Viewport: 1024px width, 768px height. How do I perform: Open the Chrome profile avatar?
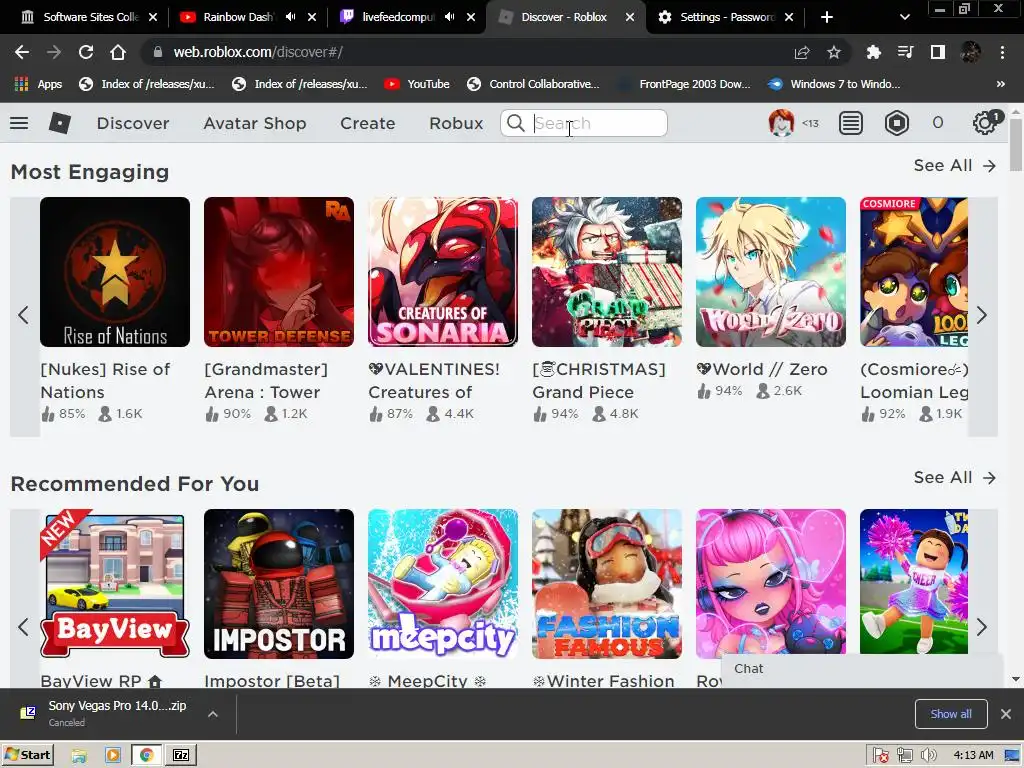[970, 52]
